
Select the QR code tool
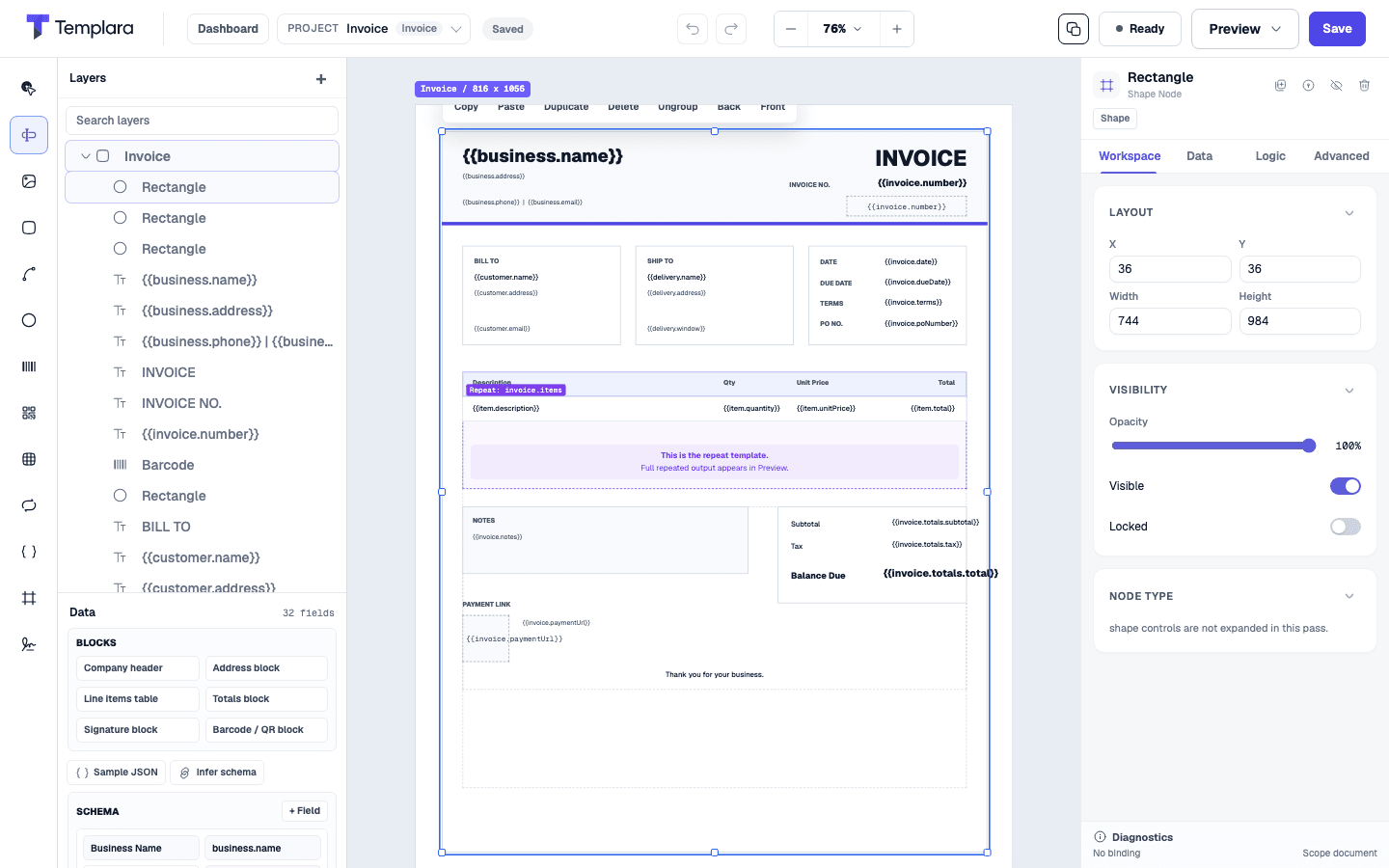(29, 413)
